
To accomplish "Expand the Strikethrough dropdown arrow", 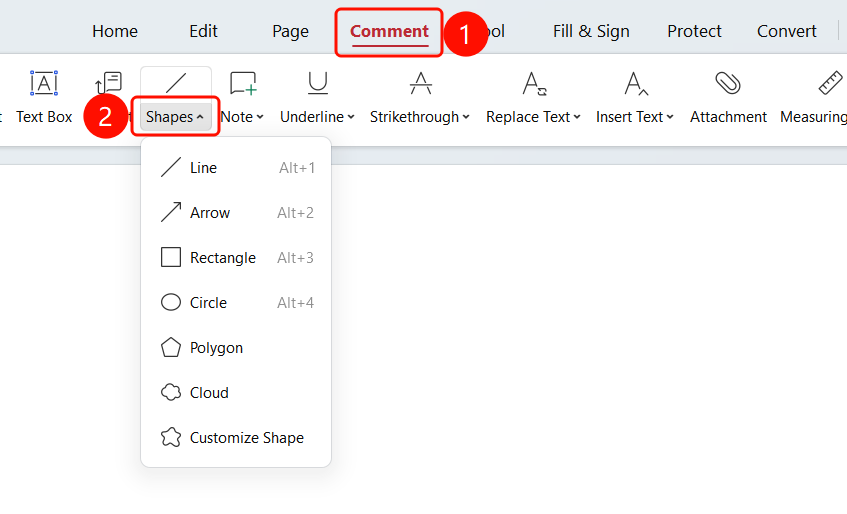I will pos(466,117).
